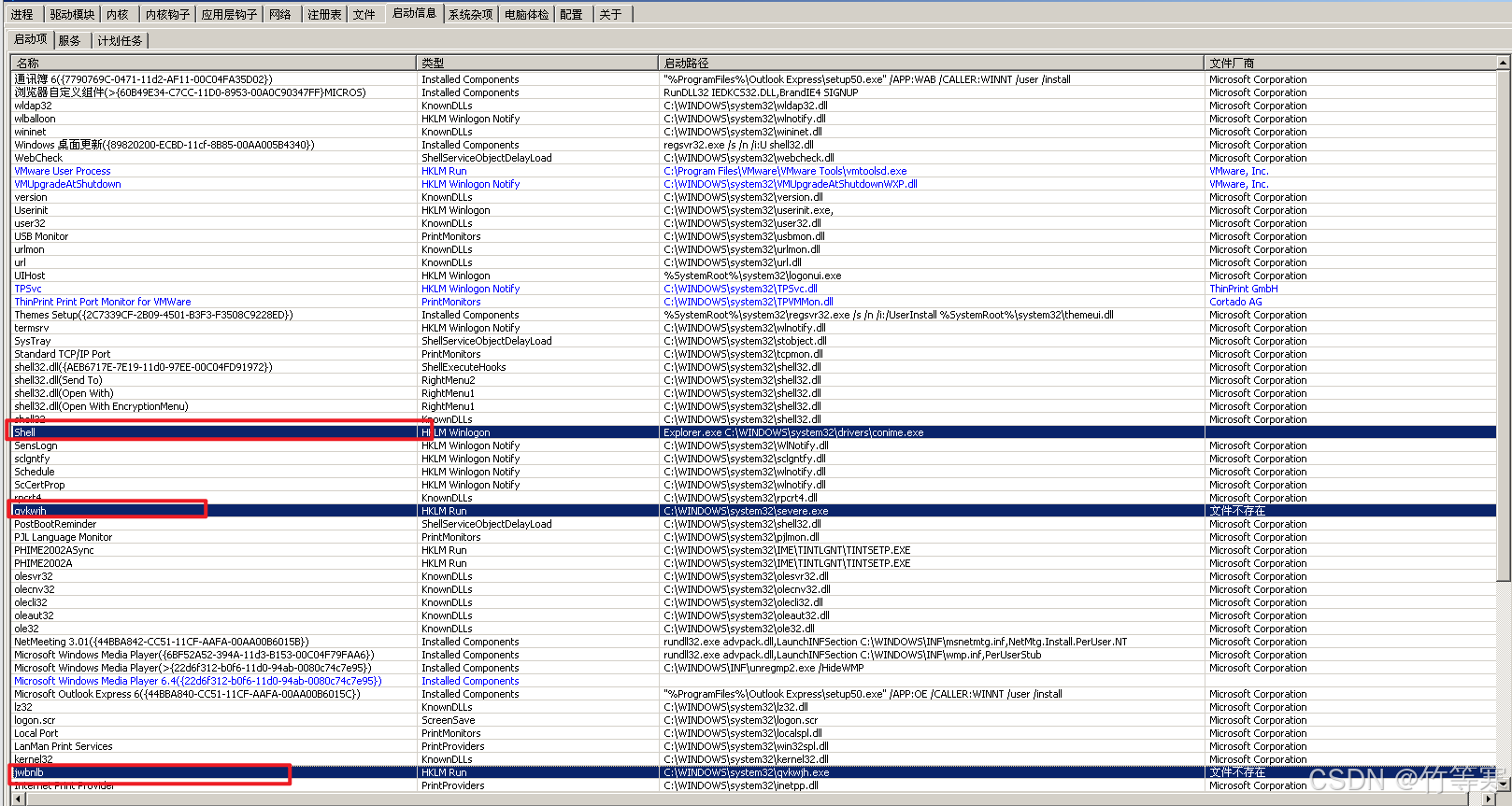Open the 驱动模块 tab

click(72, 14)
